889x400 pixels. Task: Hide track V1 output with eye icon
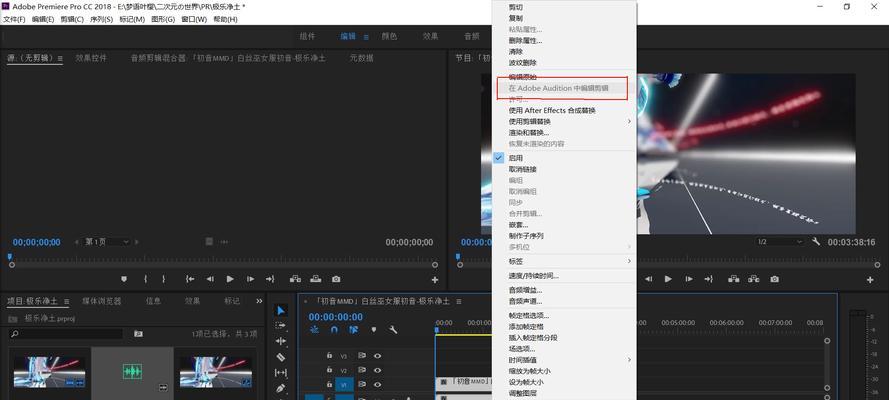click(377, 385)
